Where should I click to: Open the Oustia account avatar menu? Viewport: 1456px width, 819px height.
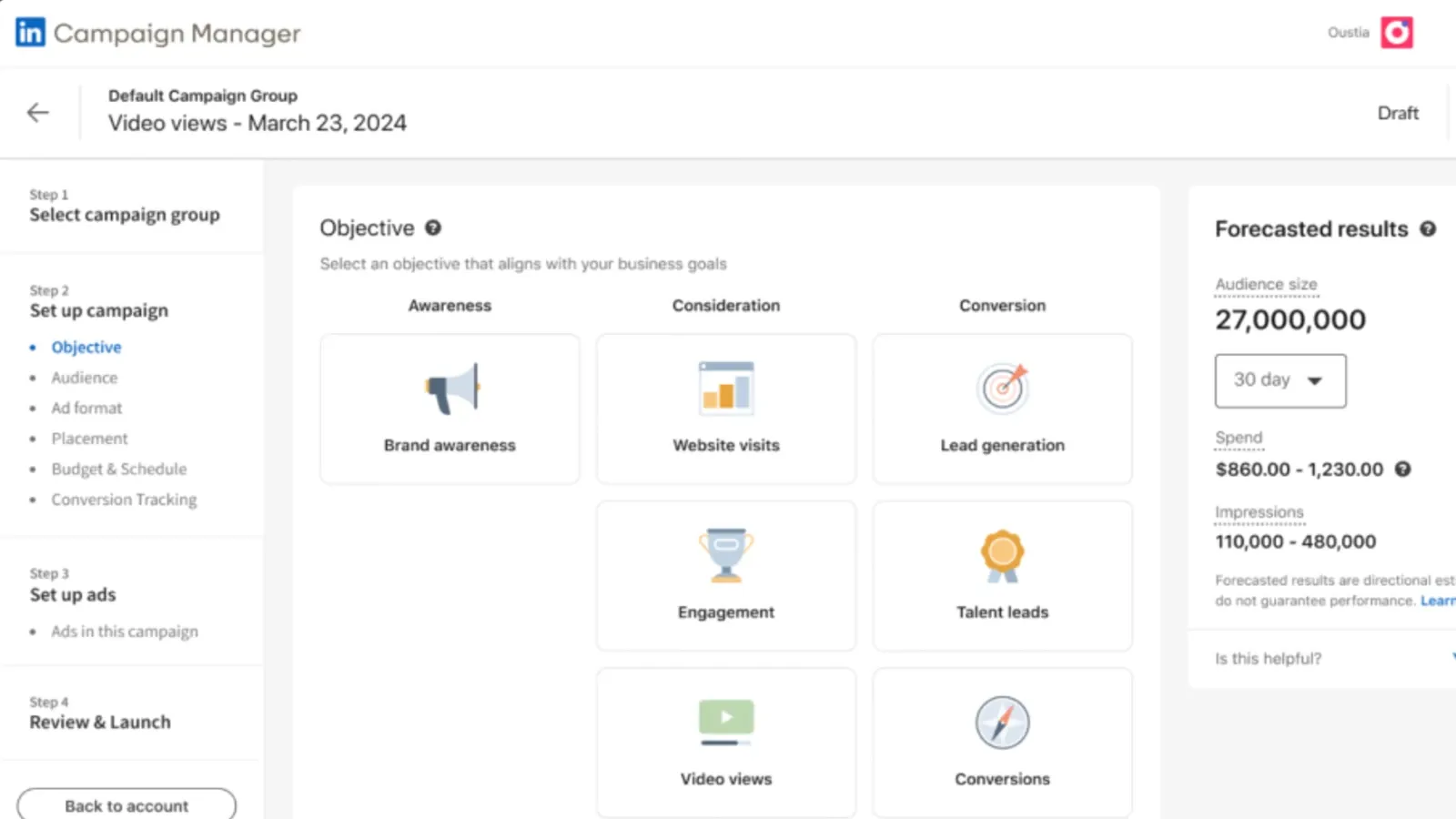(1397, 33)
